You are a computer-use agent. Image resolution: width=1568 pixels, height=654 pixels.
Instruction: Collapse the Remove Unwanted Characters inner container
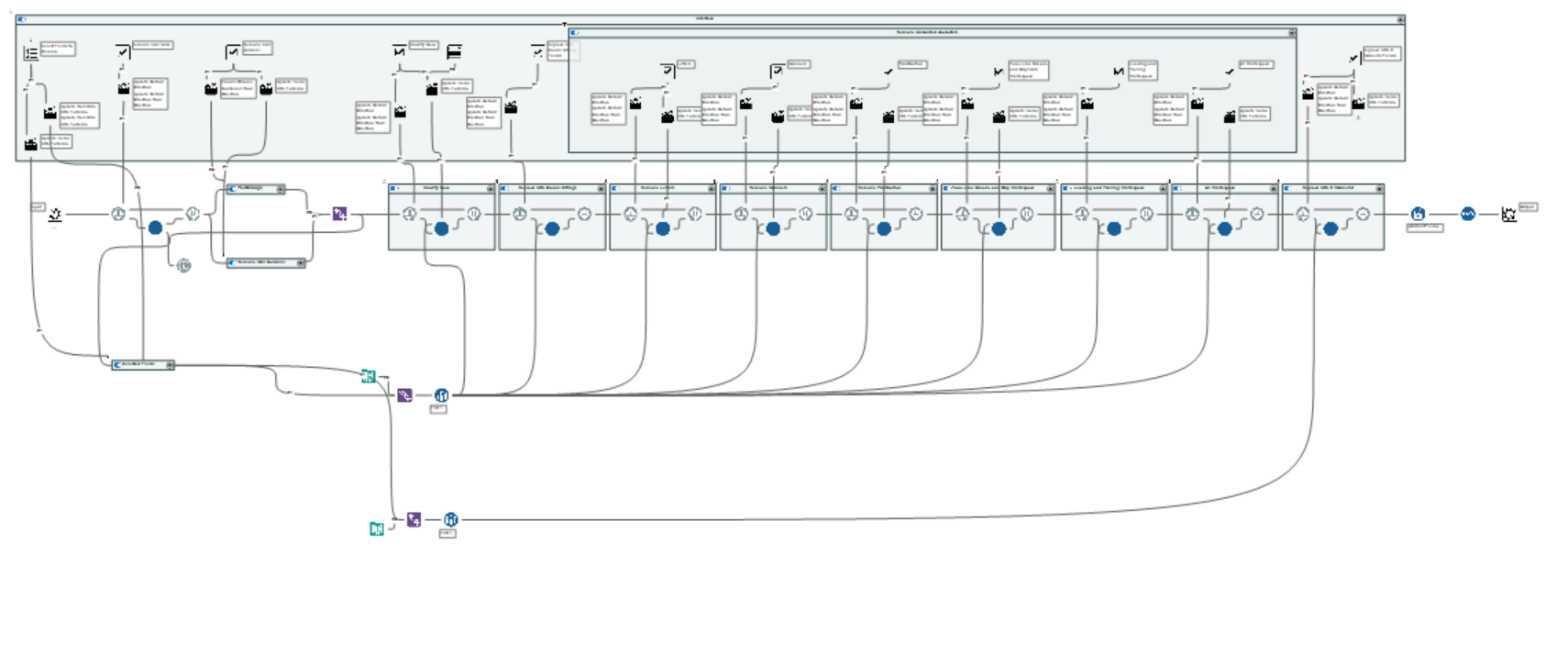coord(1291,32)
